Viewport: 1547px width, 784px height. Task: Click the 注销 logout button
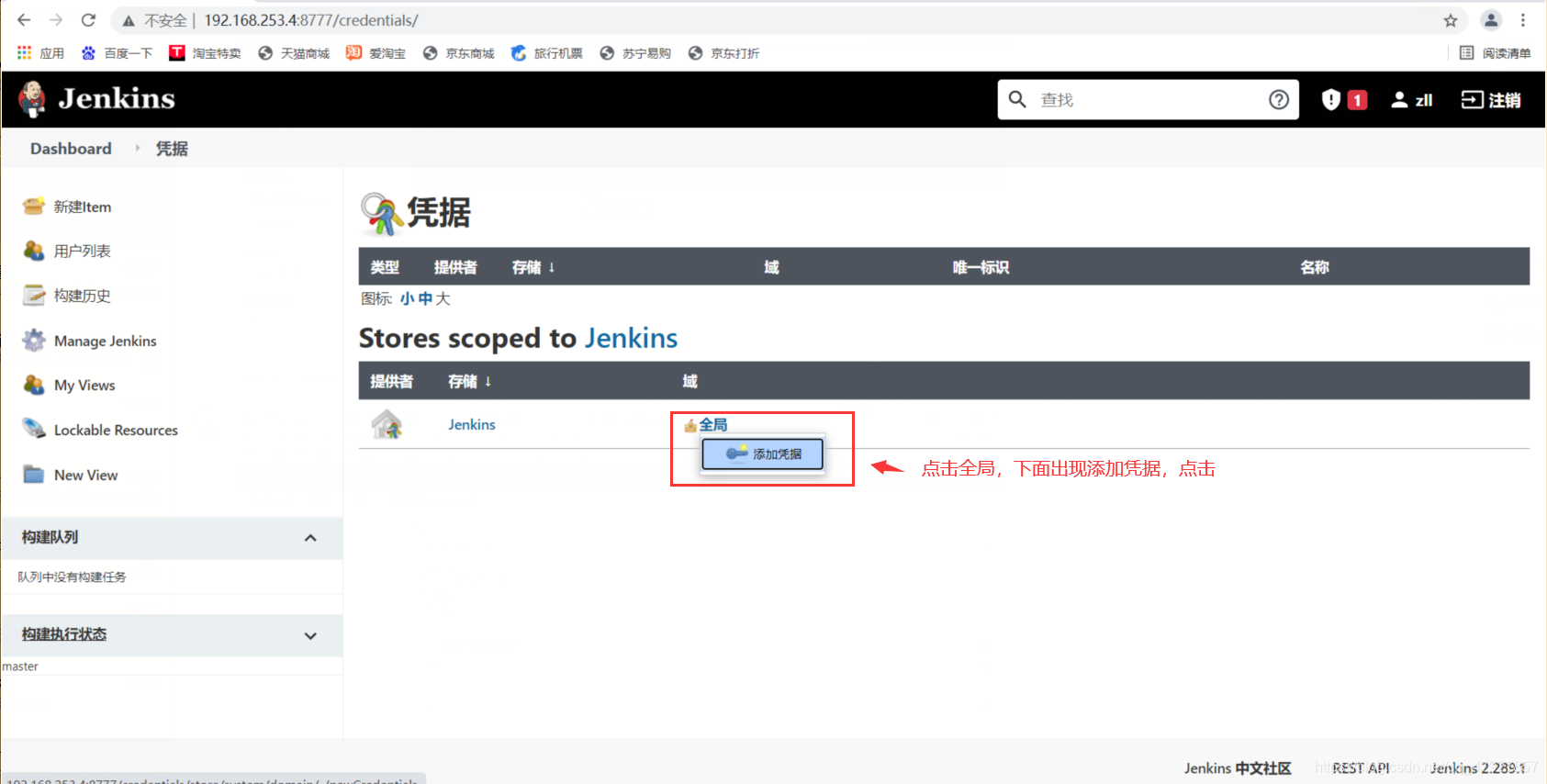1491,99
